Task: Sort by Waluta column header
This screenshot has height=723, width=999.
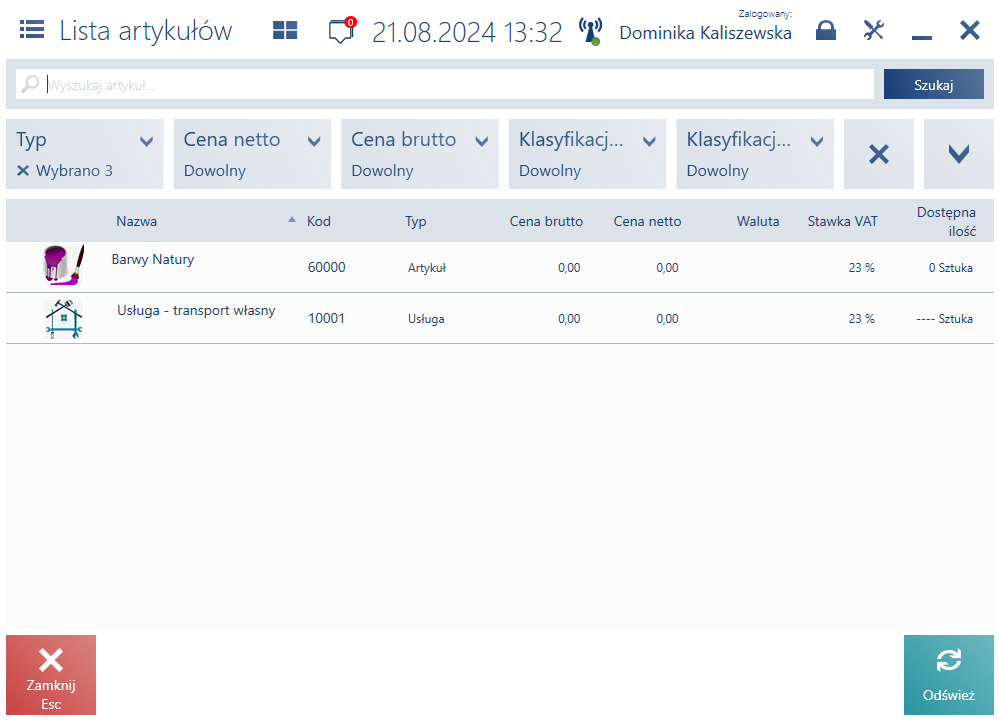Action: pyautogui.click(x=758, y=221)
